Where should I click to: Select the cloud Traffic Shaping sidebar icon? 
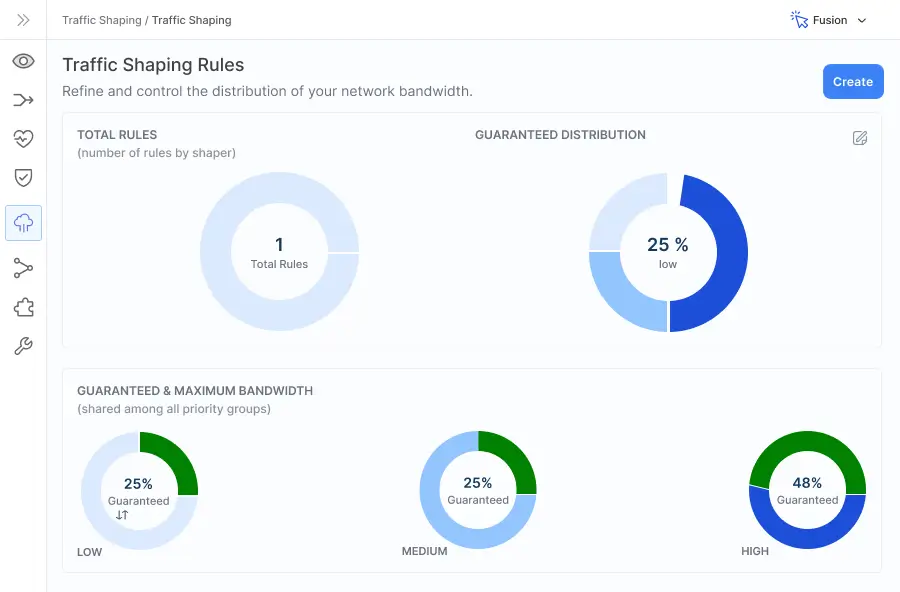click(23, 223)
